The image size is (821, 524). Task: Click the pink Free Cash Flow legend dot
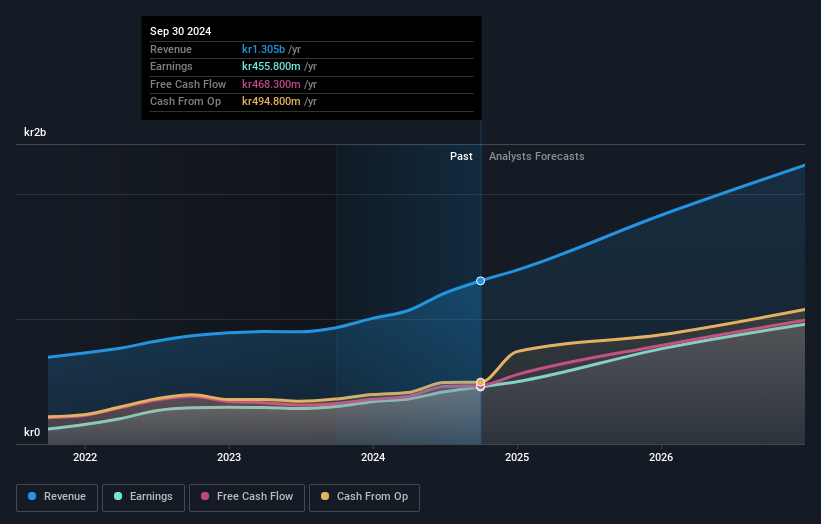click(205, 496)
